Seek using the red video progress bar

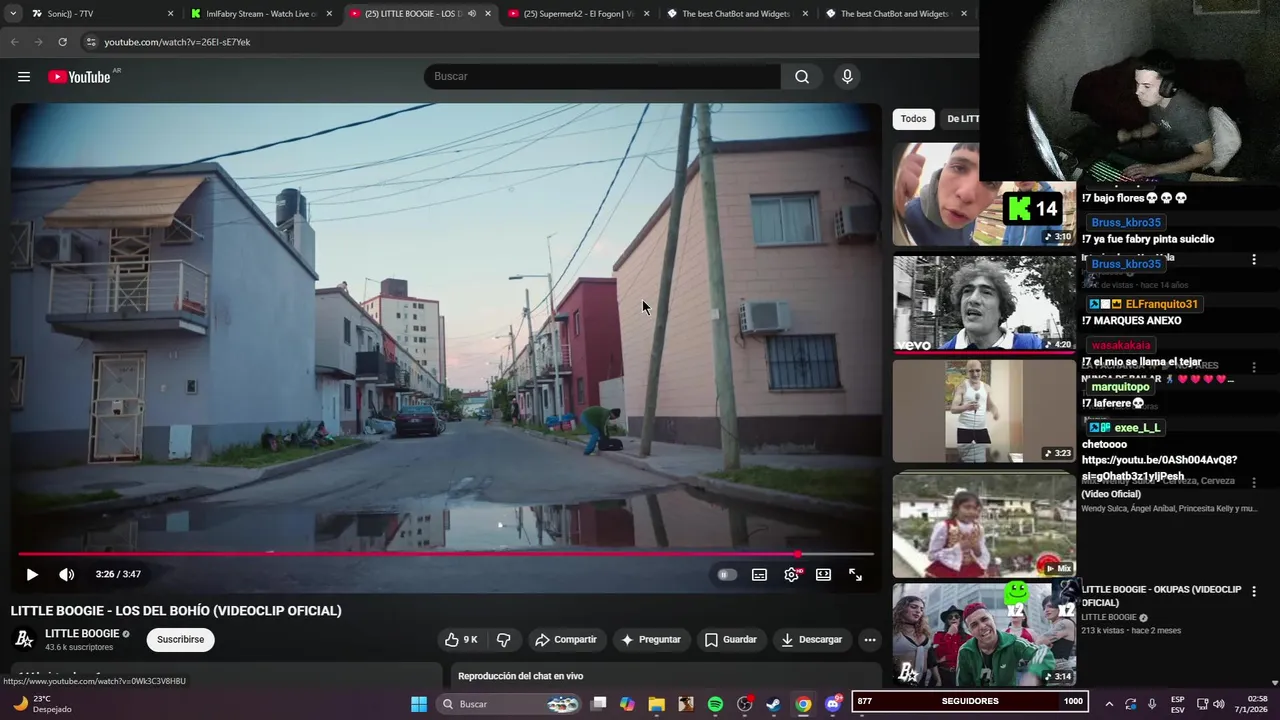coord(446,553)
